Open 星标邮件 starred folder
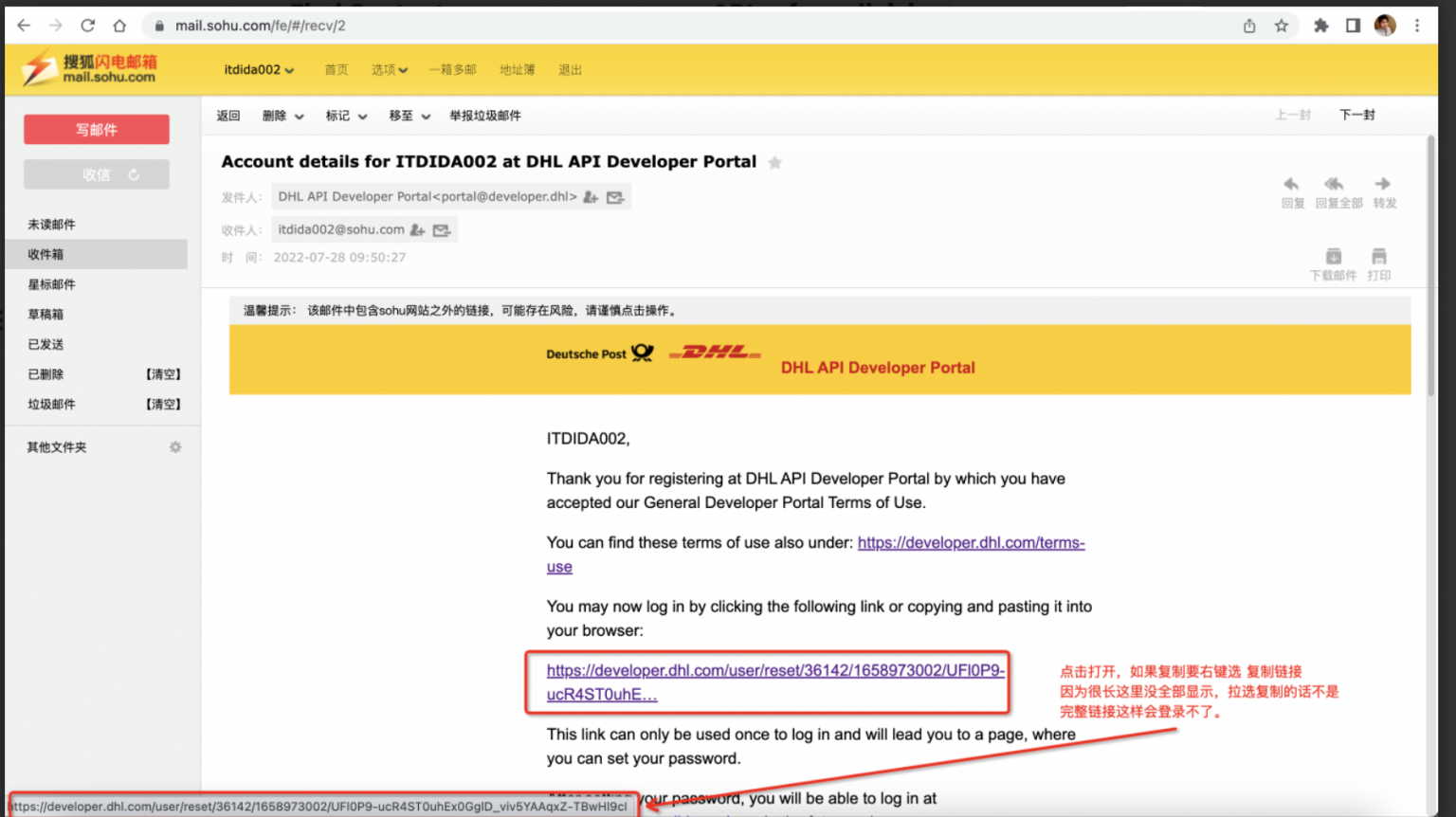The height and width of the screenshot is (817, 1456). click(x=51, y=284)
